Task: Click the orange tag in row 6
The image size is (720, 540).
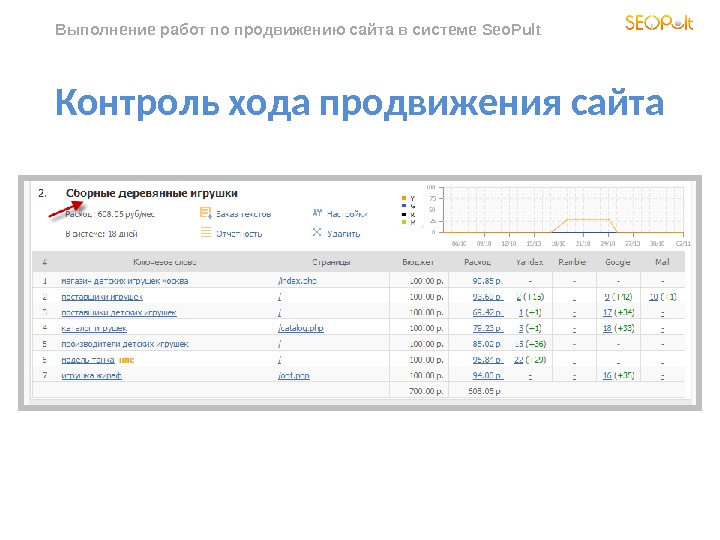Action: point(126,360)
